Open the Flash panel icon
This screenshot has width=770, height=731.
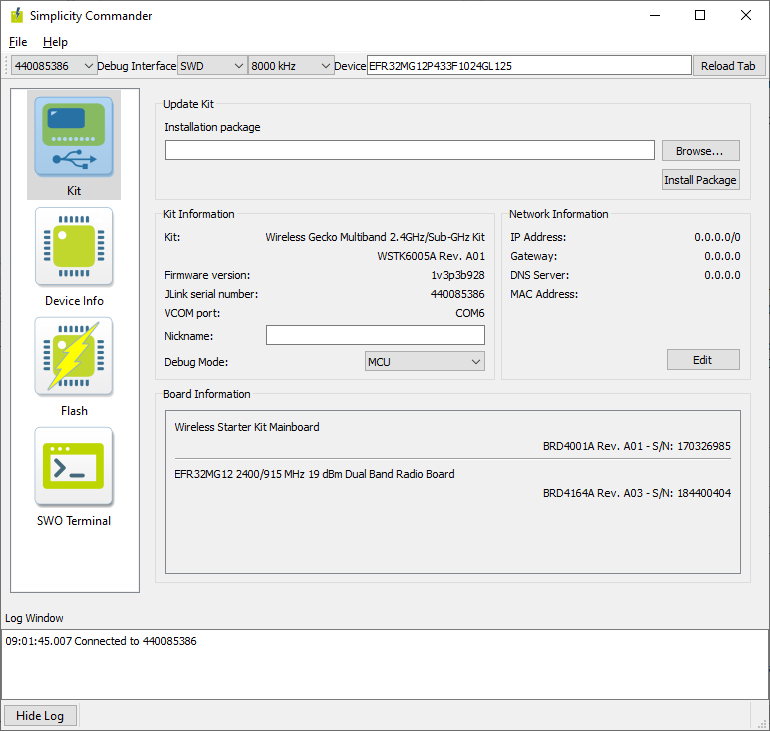point(74,357)
